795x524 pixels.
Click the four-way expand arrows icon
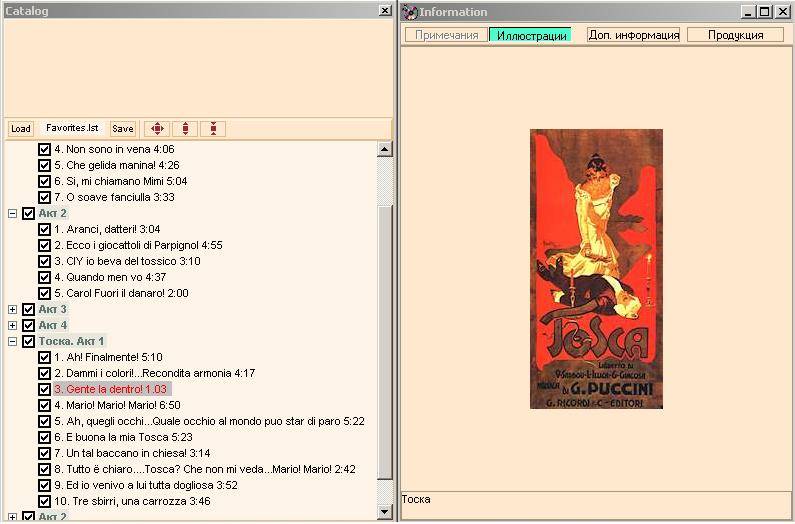(157, 129)
